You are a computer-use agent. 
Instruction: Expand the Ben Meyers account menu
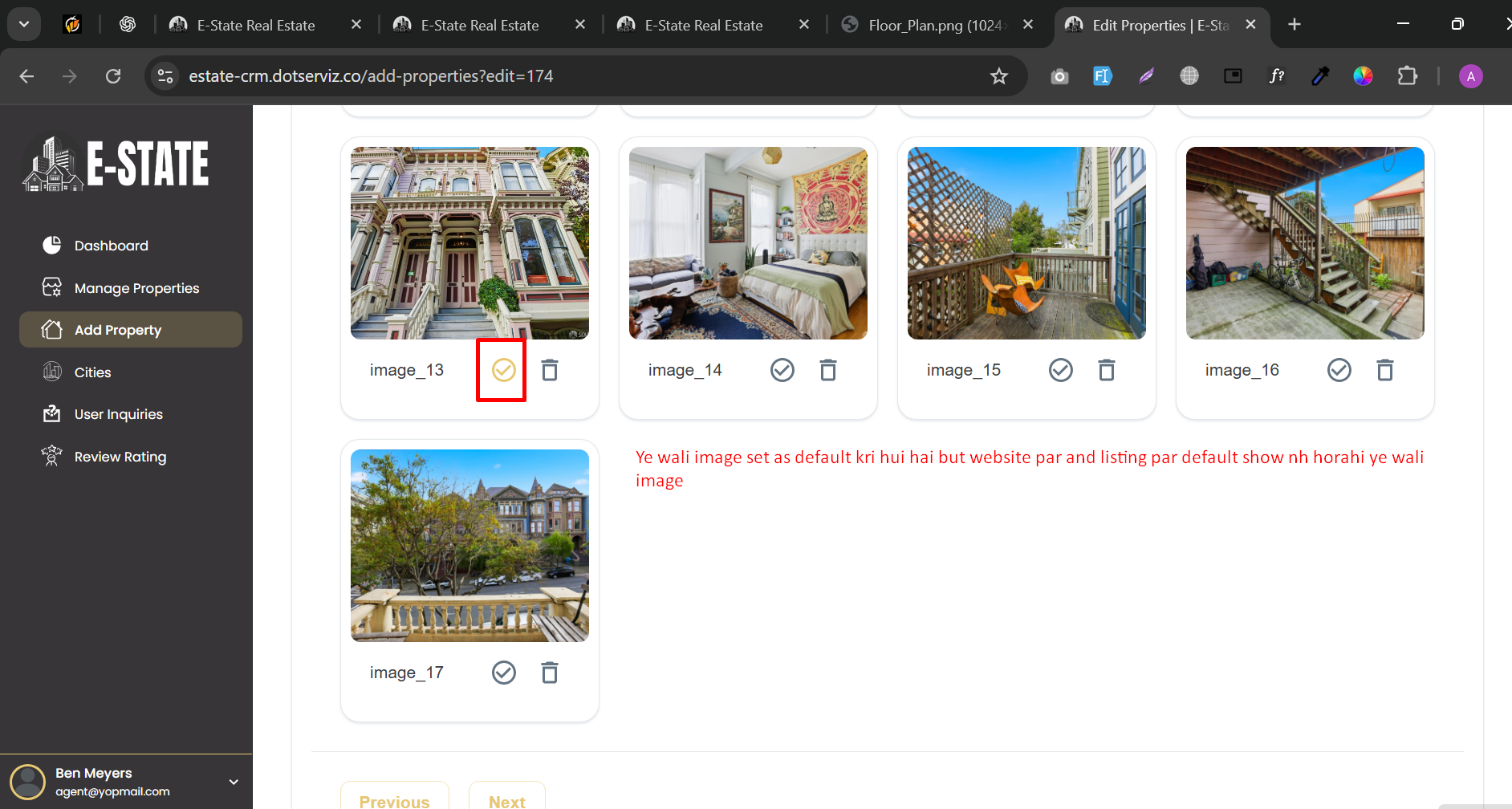234,782
